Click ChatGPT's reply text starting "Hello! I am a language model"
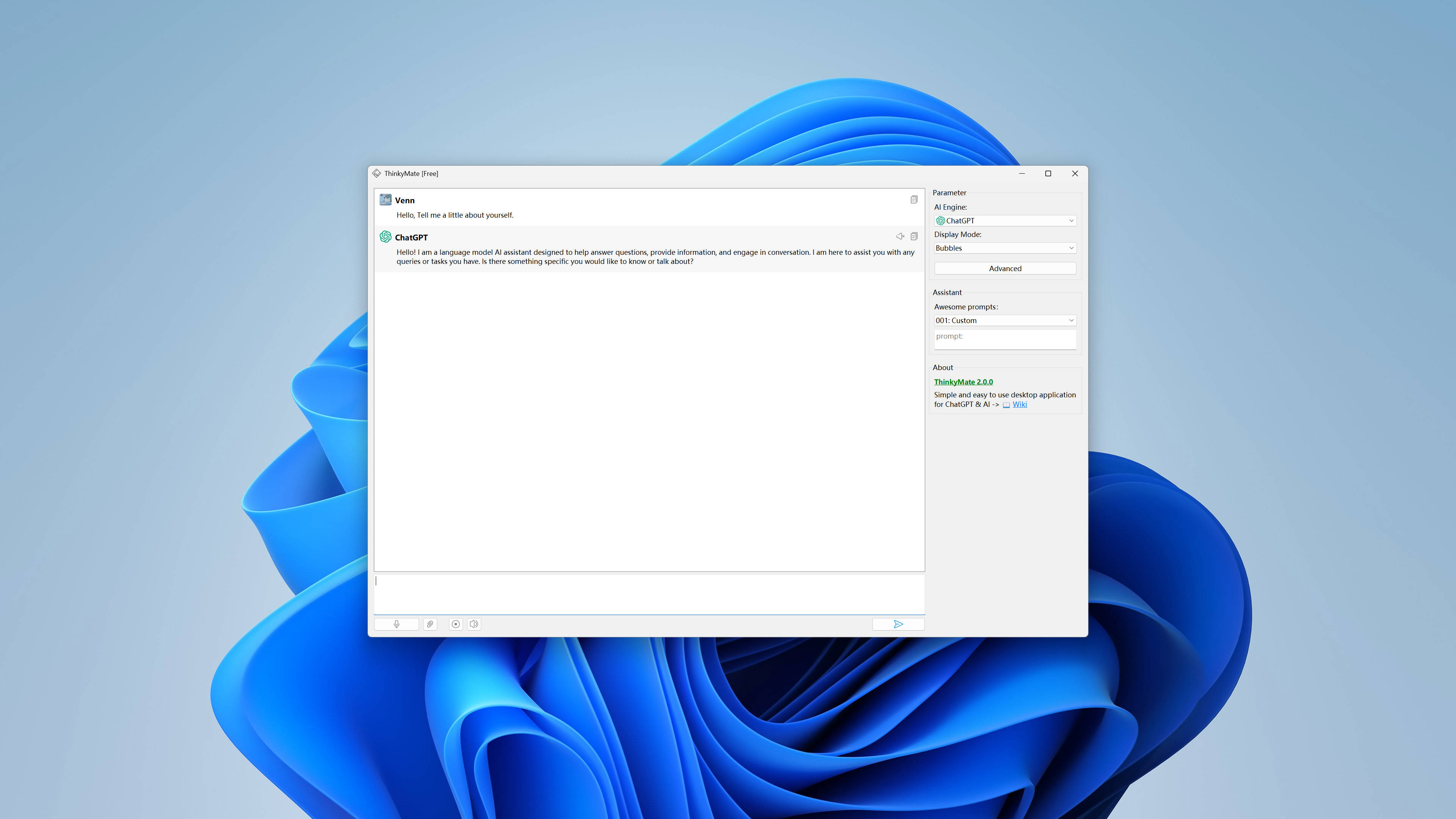 (x=655, y=257)
